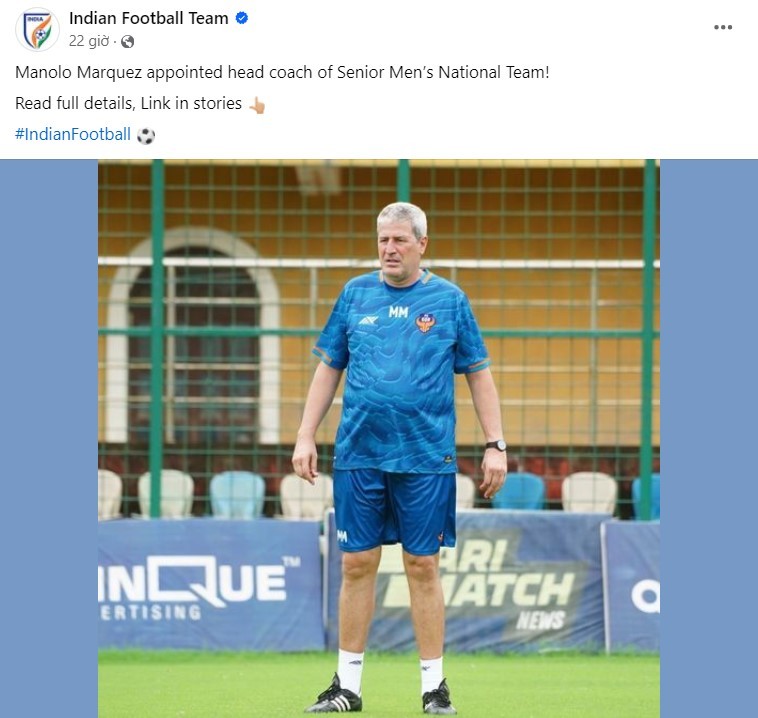Viewport: 758px width, 718px height.
Task: Click the blue margin right of the photo
Action: [x=709, y=439]
